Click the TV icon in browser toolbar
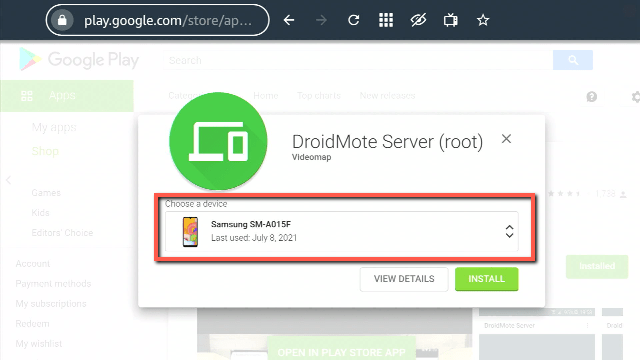Image resolution: width=640 pixels, height=360 pixels. [x=451, y=20]
